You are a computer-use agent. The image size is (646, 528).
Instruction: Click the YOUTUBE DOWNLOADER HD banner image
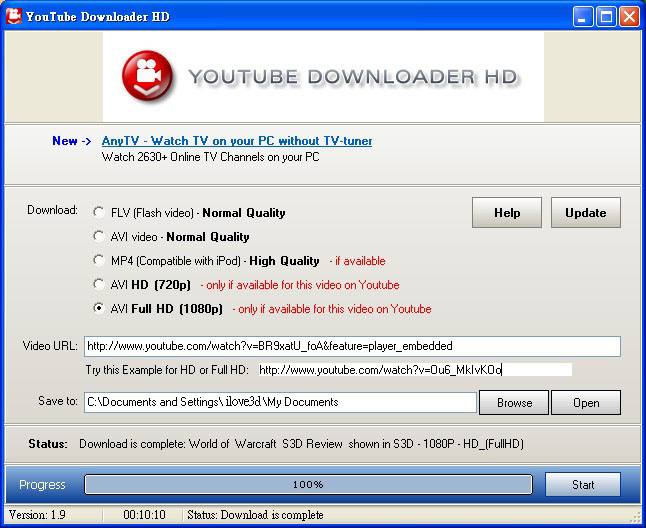click(323, 77)
